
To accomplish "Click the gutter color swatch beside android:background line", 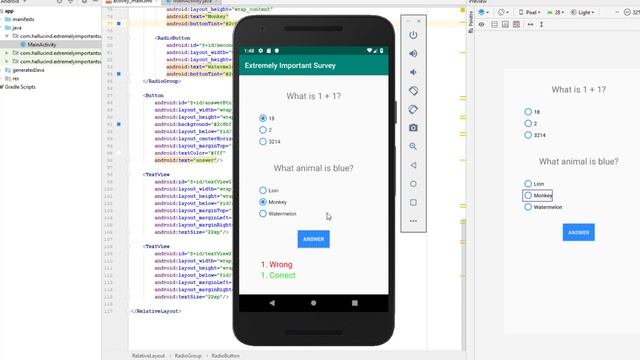I will [119, 124].
